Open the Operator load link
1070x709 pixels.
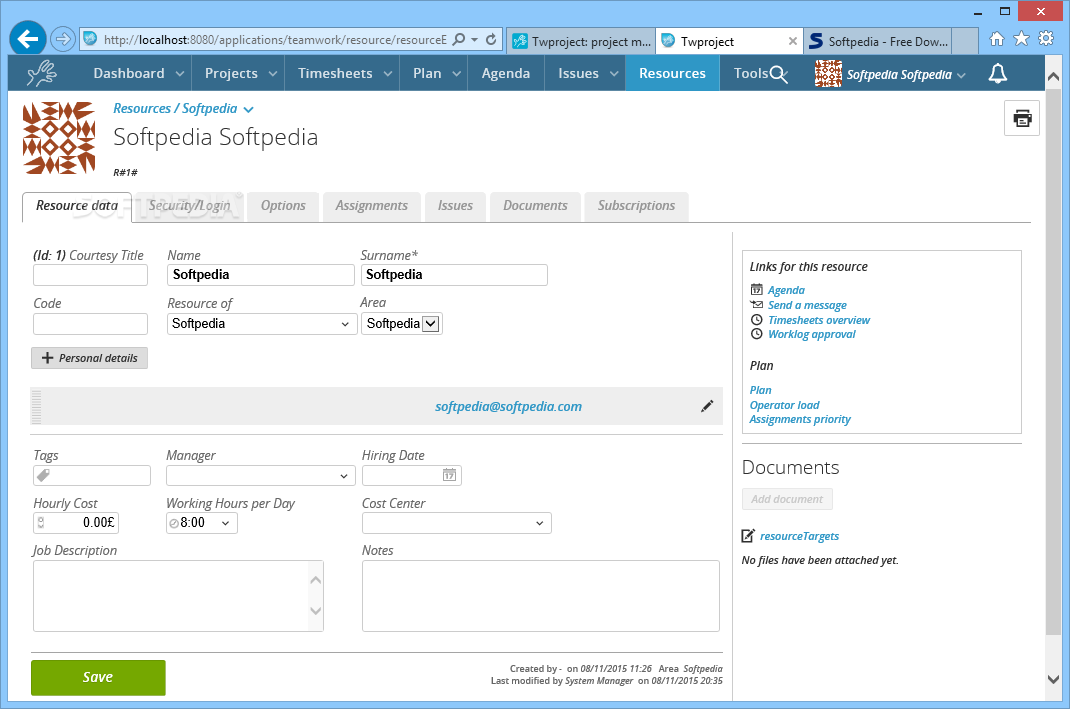tap(784, 405)
